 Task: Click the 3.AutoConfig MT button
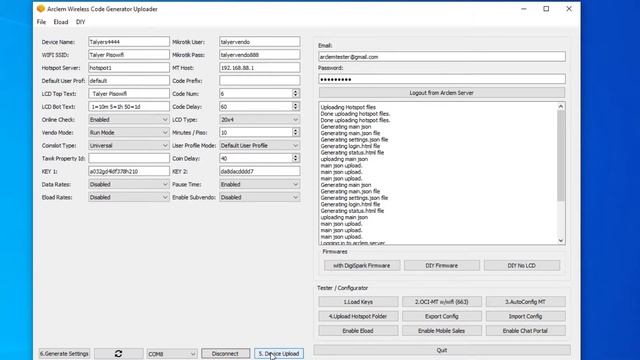coord(525,302)
